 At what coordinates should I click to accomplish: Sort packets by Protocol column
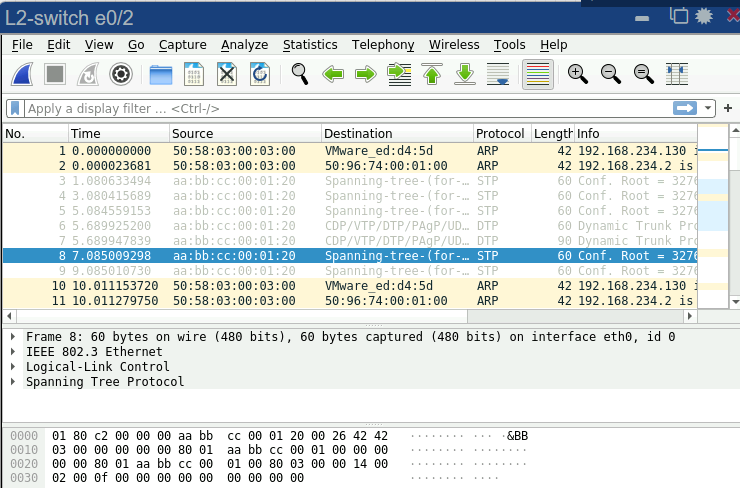pyautogui.click(x=503, y=134)
